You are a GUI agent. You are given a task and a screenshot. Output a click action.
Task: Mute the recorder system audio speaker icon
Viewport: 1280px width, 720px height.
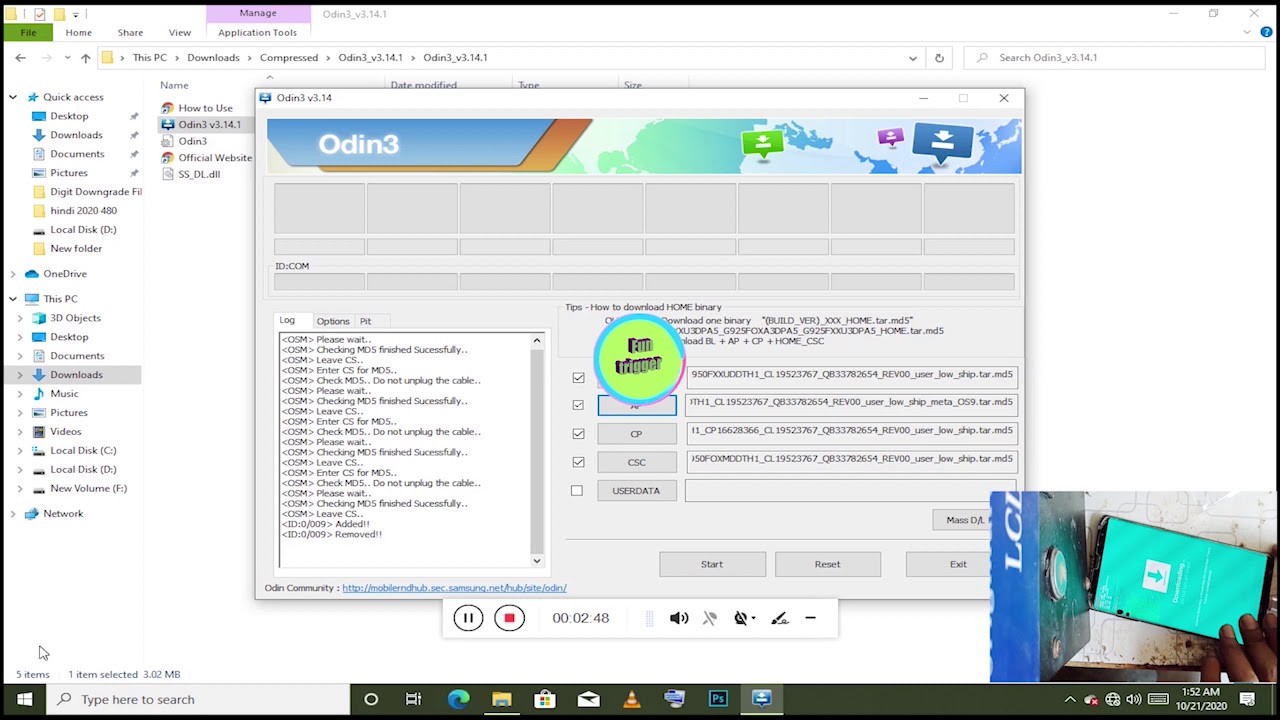point(679,618)
